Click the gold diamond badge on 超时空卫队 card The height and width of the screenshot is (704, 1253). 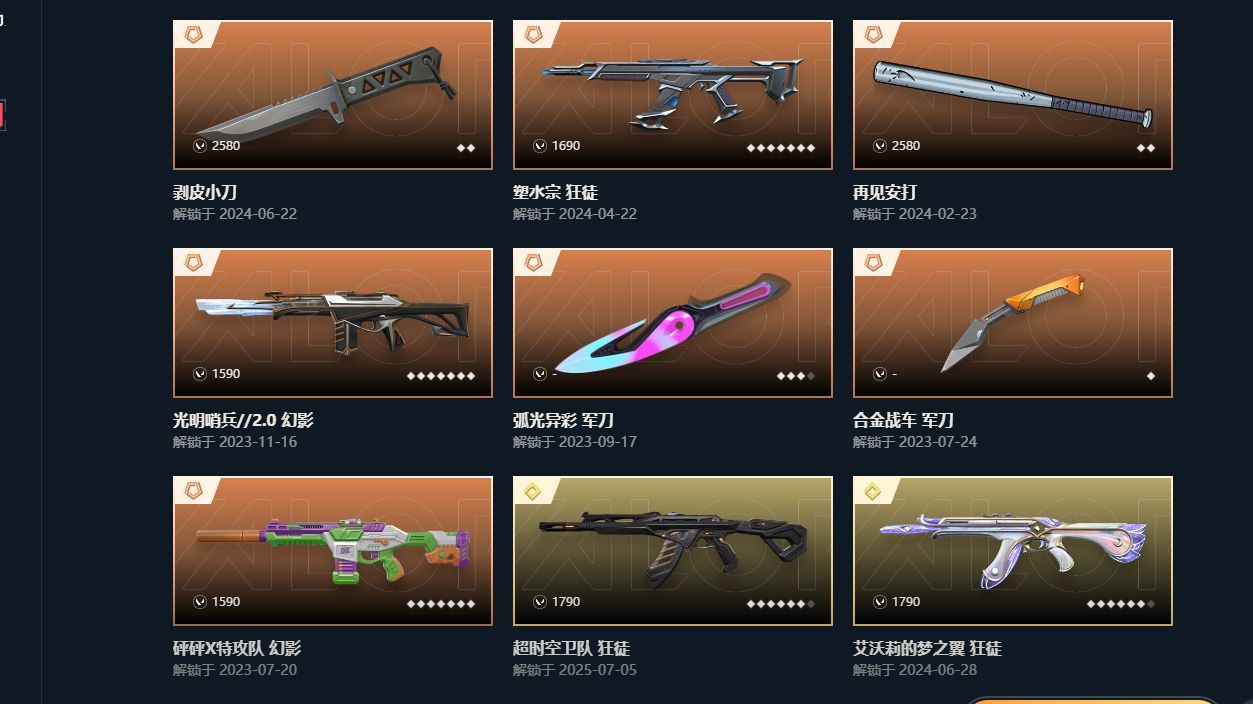click(533, 491)
